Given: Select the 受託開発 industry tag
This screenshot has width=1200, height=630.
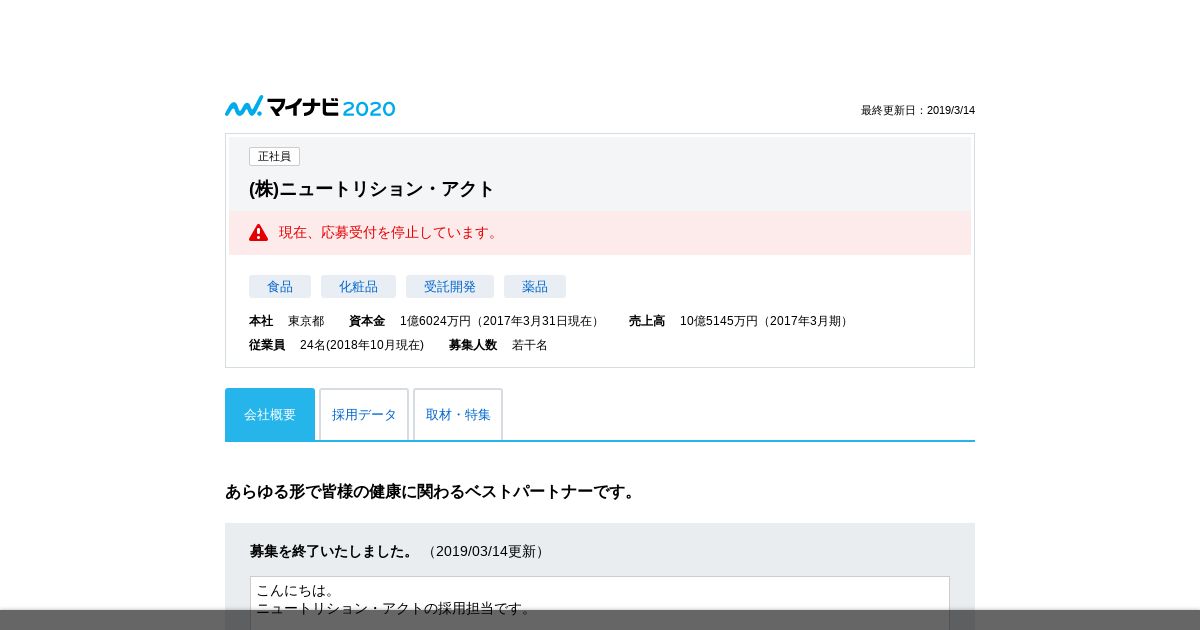Looking at the screenshot, I should click(450, 287).
